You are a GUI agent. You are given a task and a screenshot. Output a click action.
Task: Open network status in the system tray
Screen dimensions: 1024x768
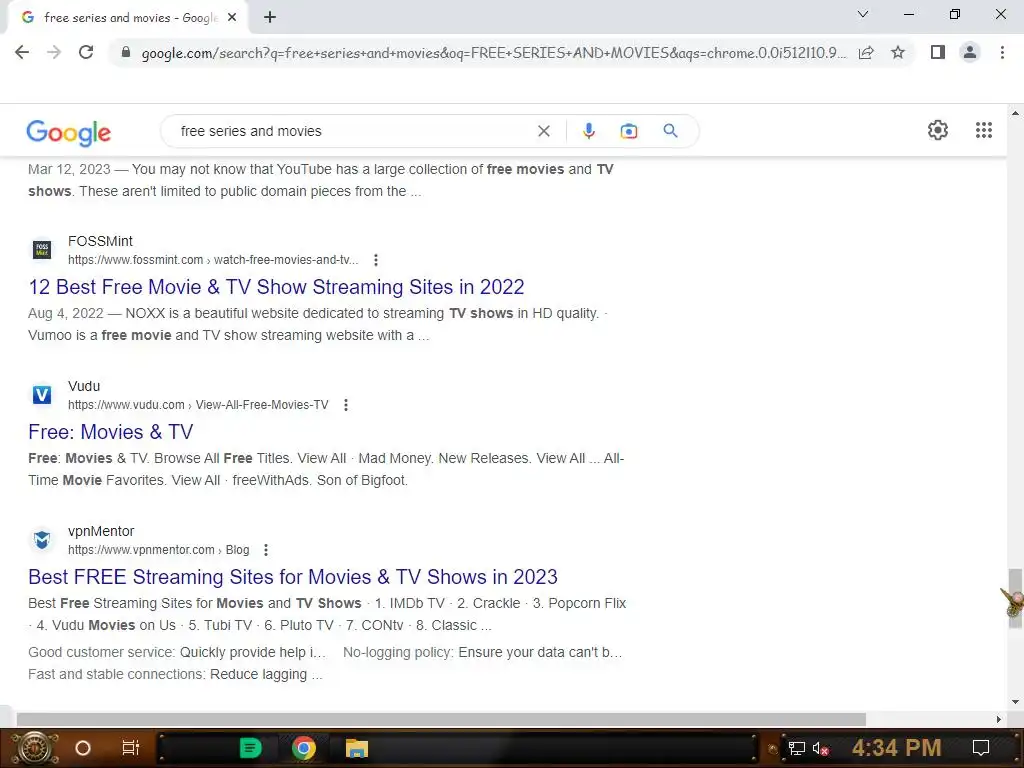point(796,748)
